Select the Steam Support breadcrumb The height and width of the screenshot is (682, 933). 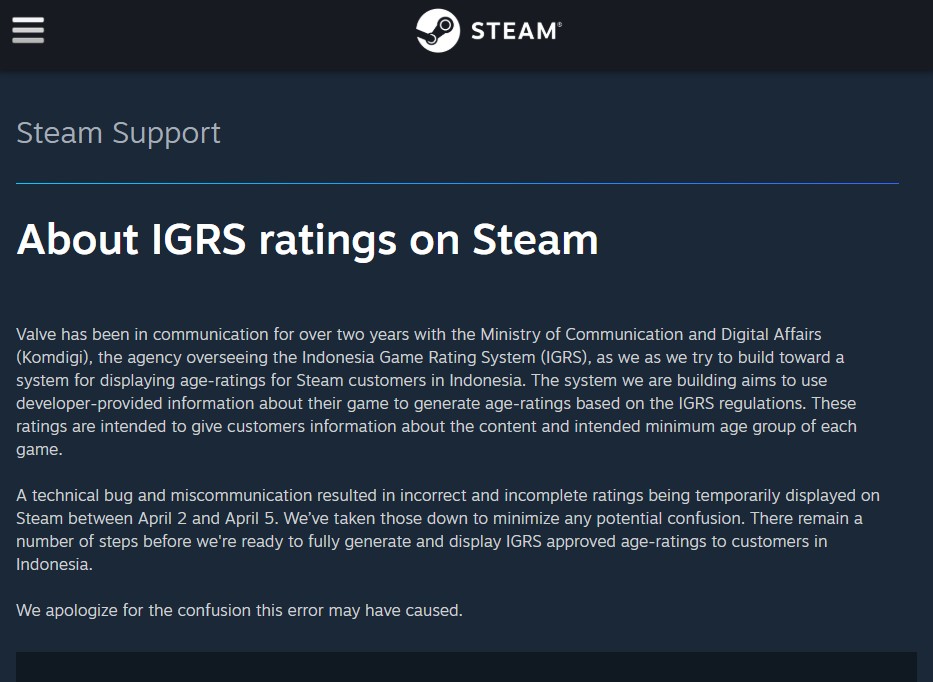pyautogui.click(x=117, y=132)
